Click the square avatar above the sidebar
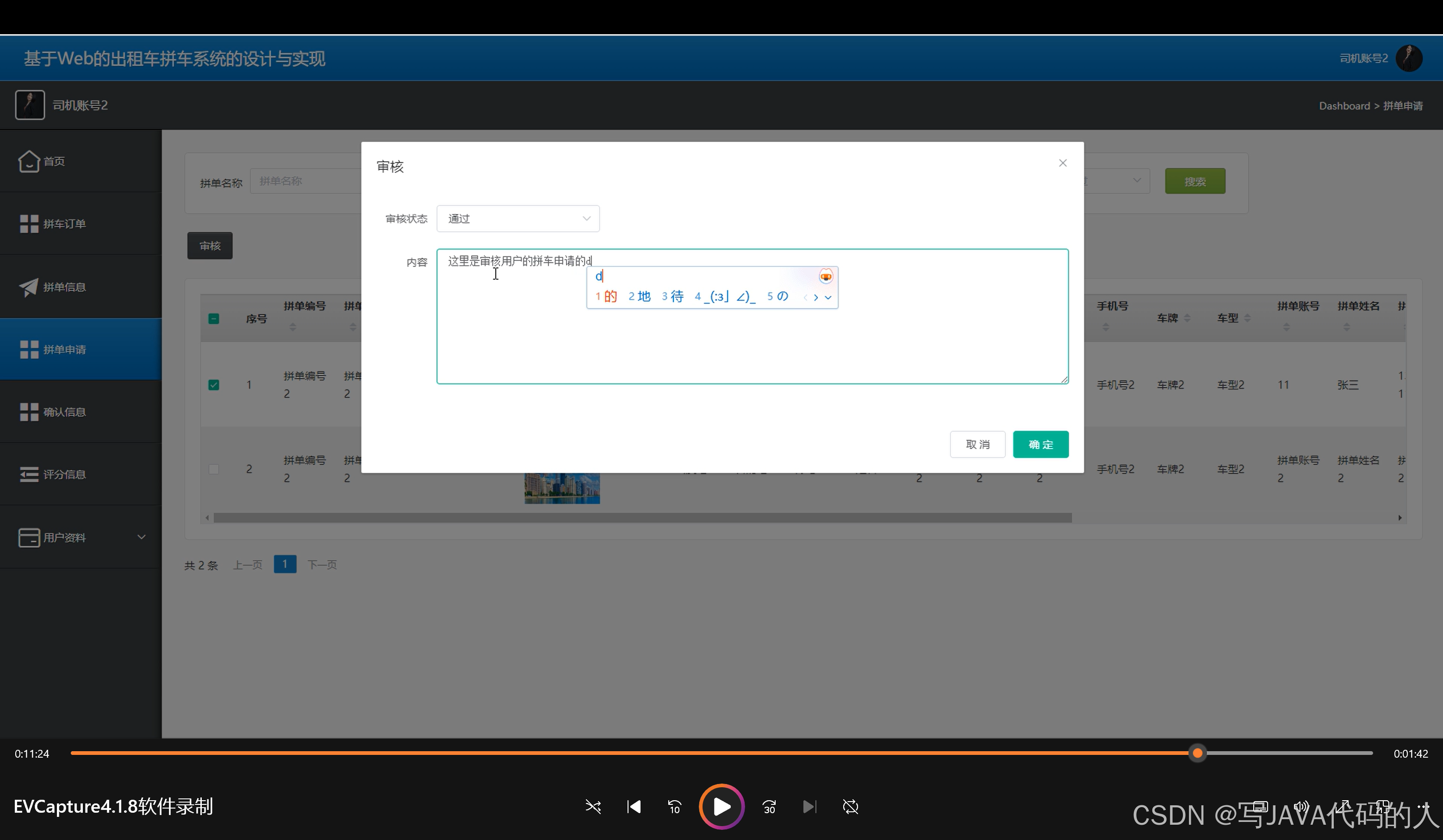 coord(30,105)
